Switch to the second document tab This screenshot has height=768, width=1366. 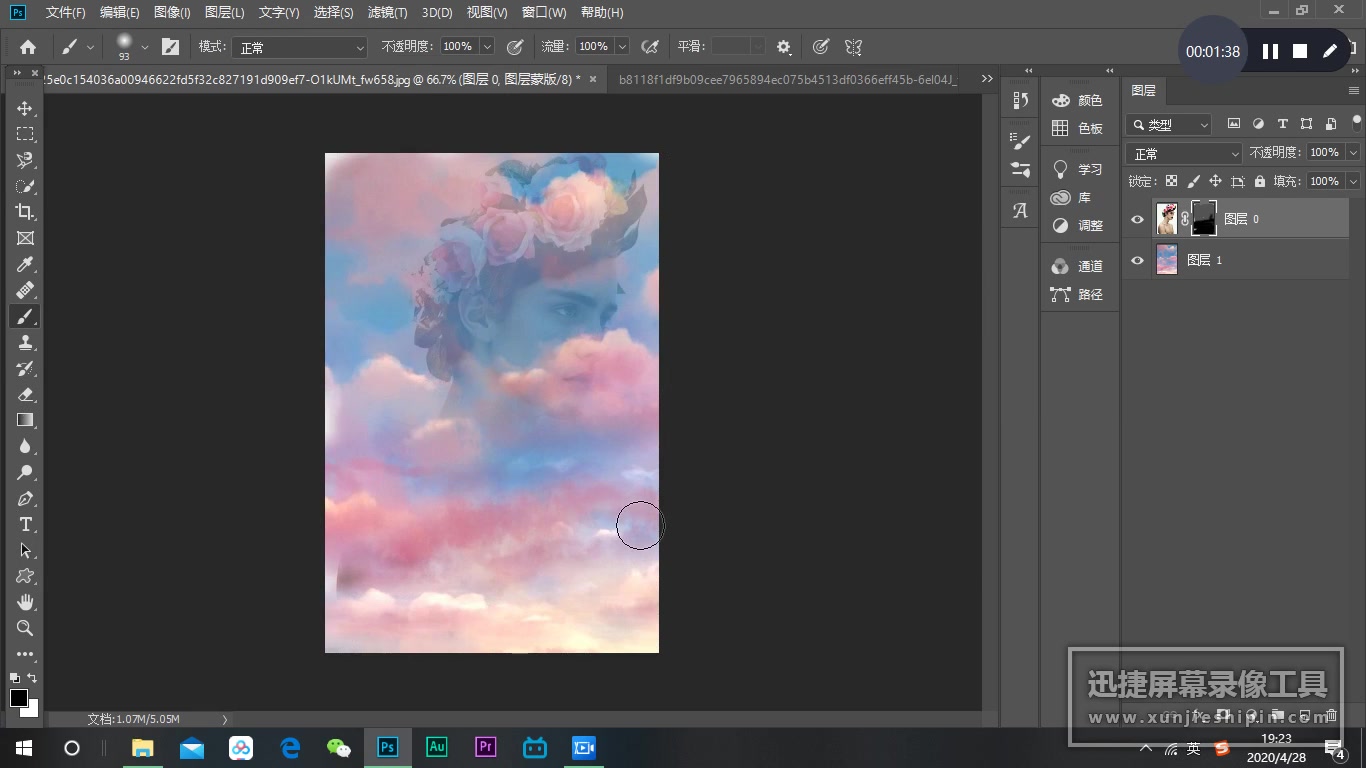click(x=786, y=79)
